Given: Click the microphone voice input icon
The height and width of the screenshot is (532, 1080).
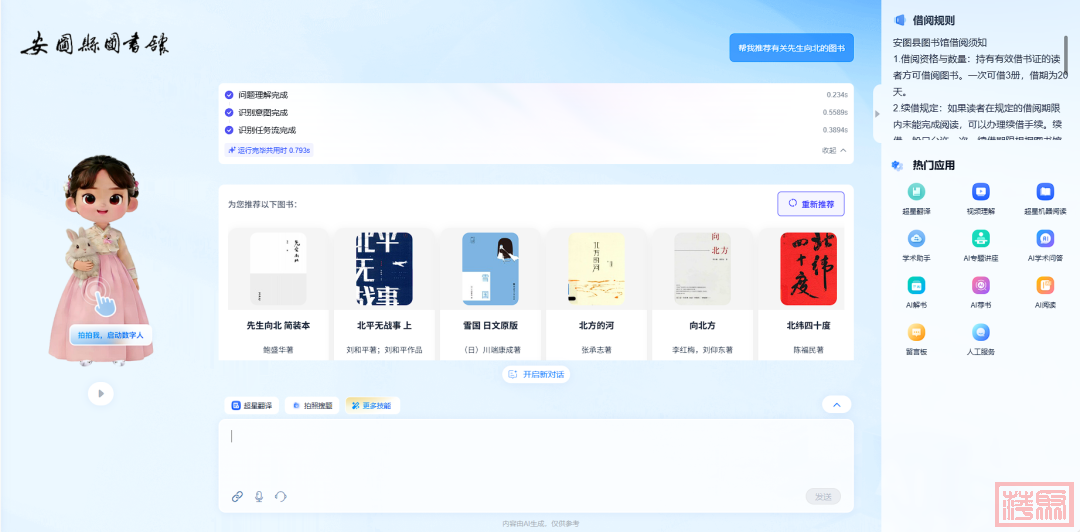Looking at the screenshot, I should click(x=259, y=496).
